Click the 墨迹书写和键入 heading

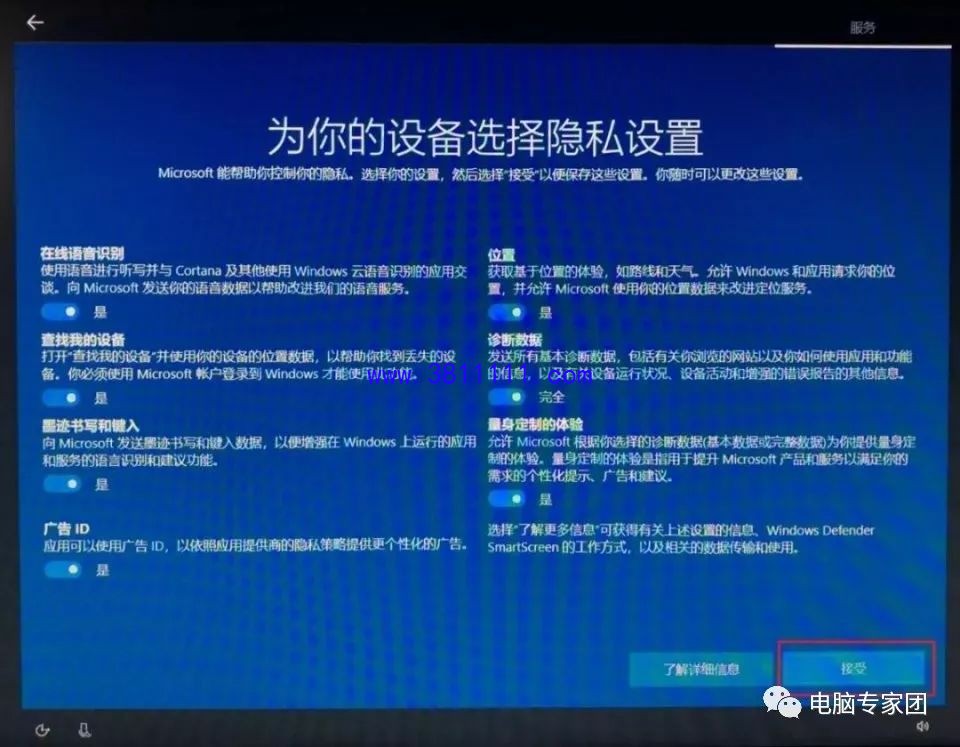[x=91, y=426]
